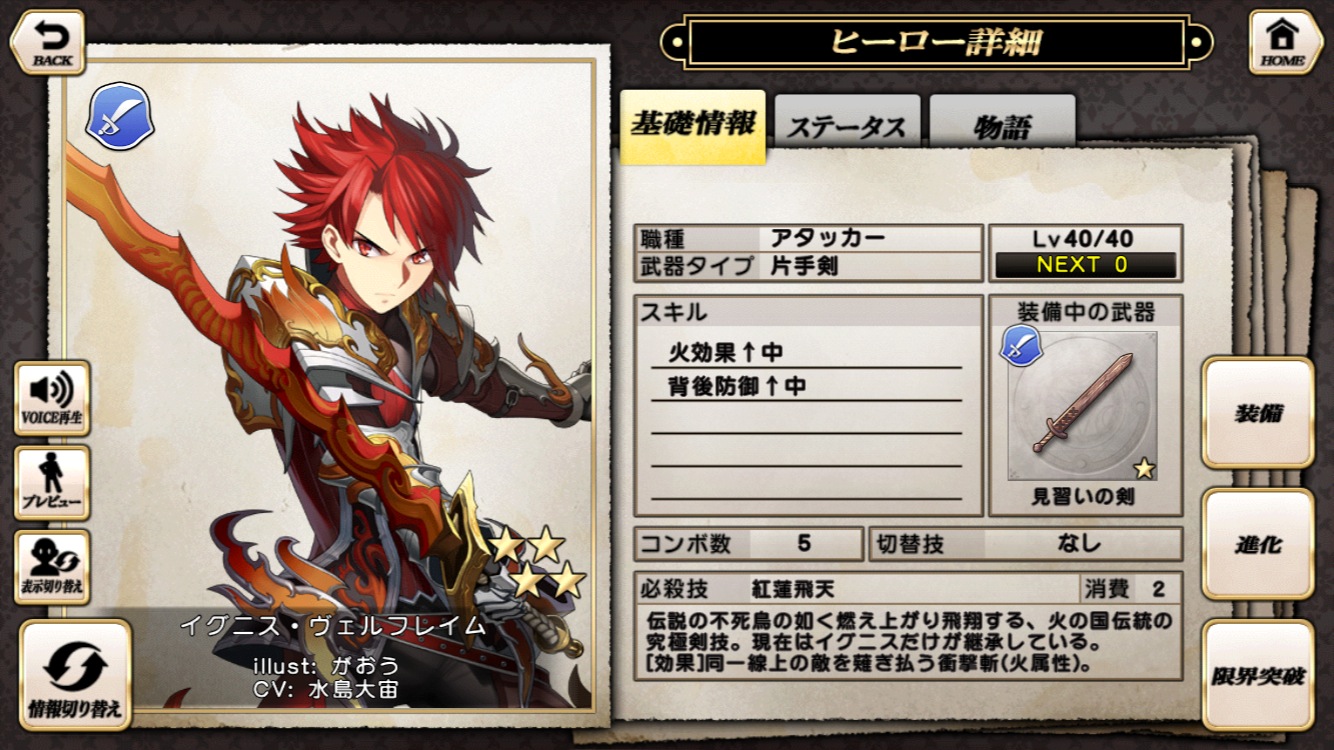Open the プレビュー character preview icon
1334x750 pixels.
(x=52, y=482)
